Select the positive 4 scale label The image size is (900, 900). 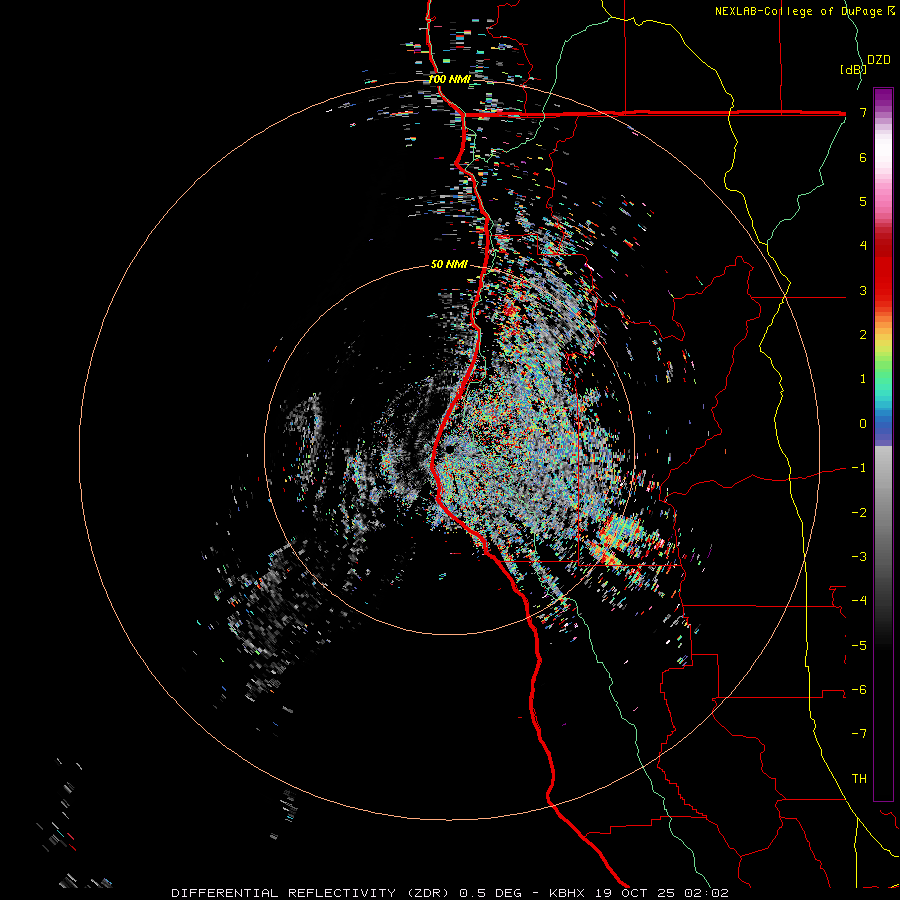[863, 246]
